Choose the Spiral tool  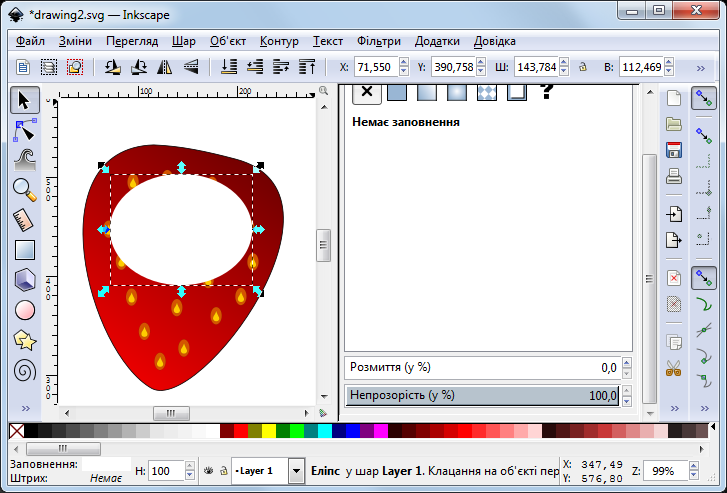pyautogui.click(x=25, y=370)
